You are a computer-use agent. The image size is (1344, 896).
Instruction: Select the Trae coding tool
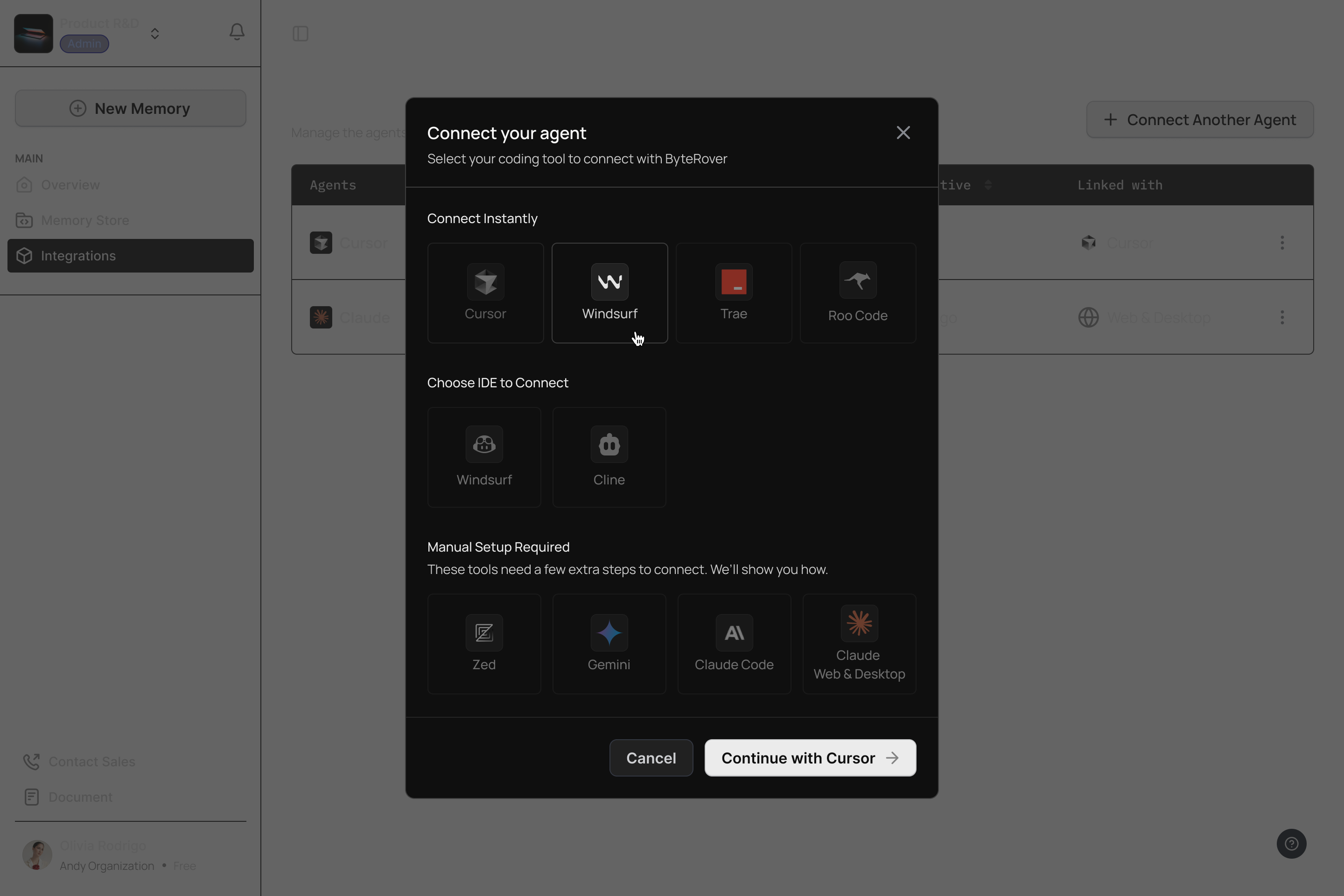pos(734,293)
